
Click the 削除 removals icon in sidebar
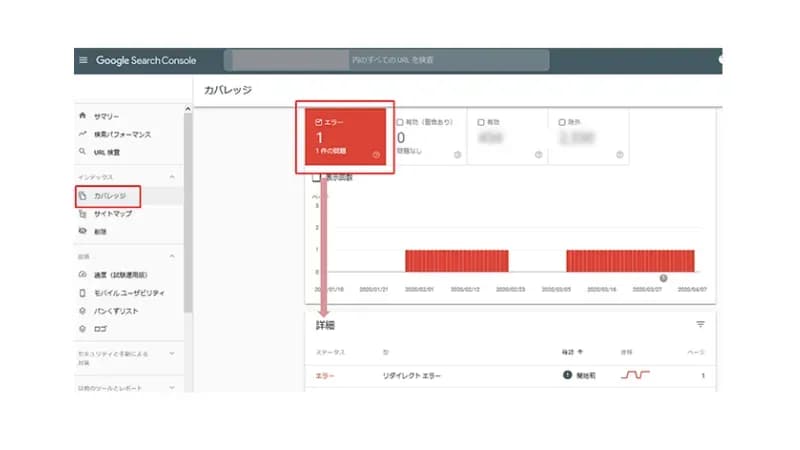click(82, 231)
